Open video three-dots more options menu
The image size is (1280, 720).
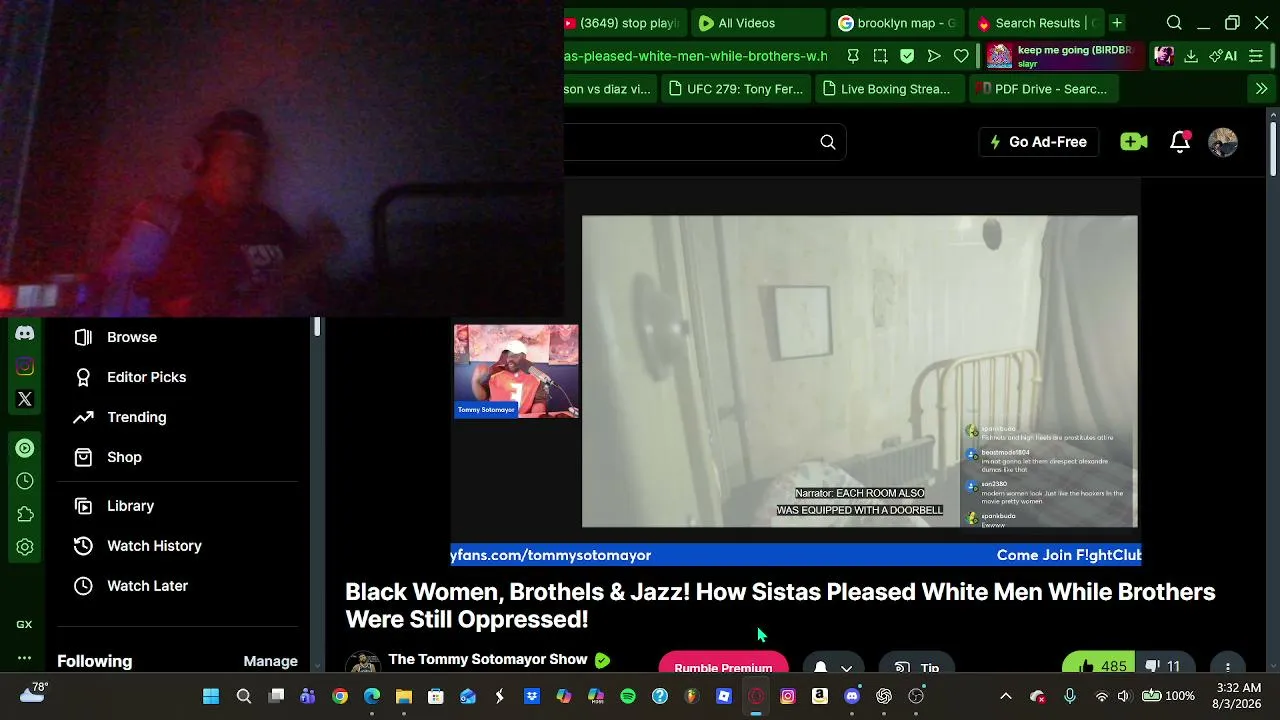(1228, 666)
